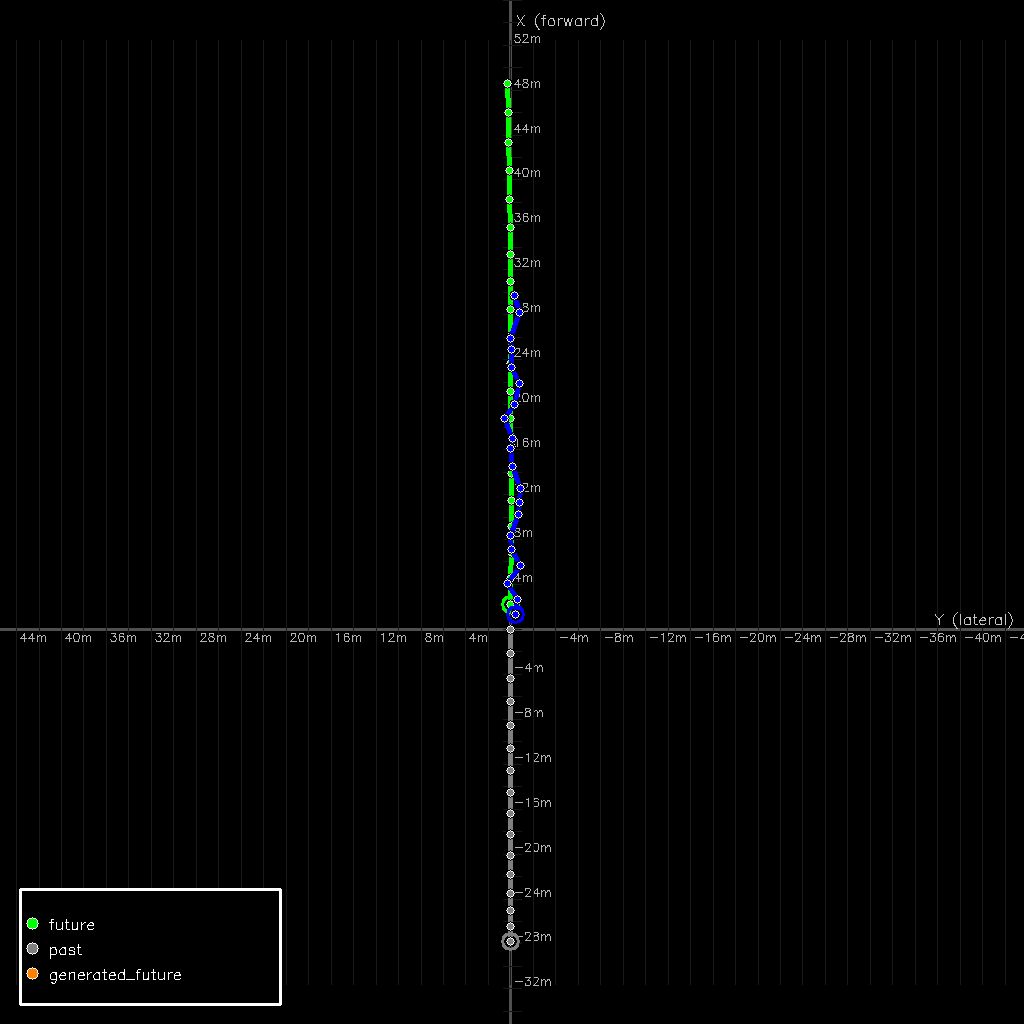Click the 28m label on the lateral axis
Screen dimensions: 1024x1024
(x=213, y=637)
